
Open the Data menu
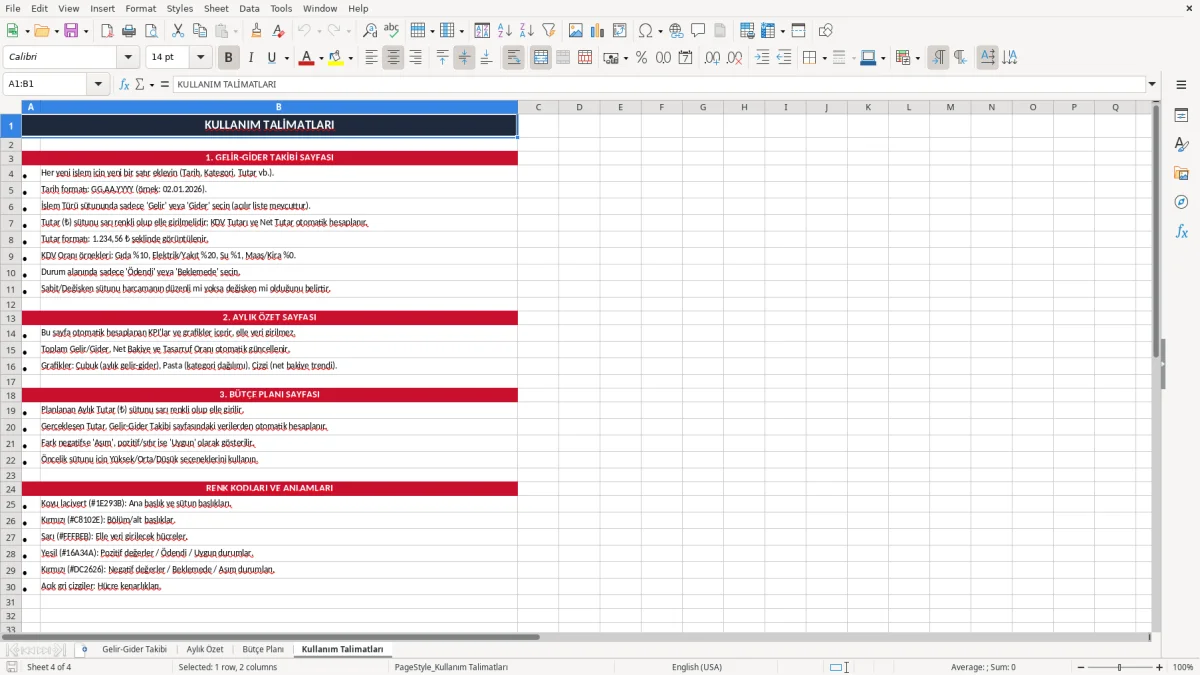coord(249,8)
